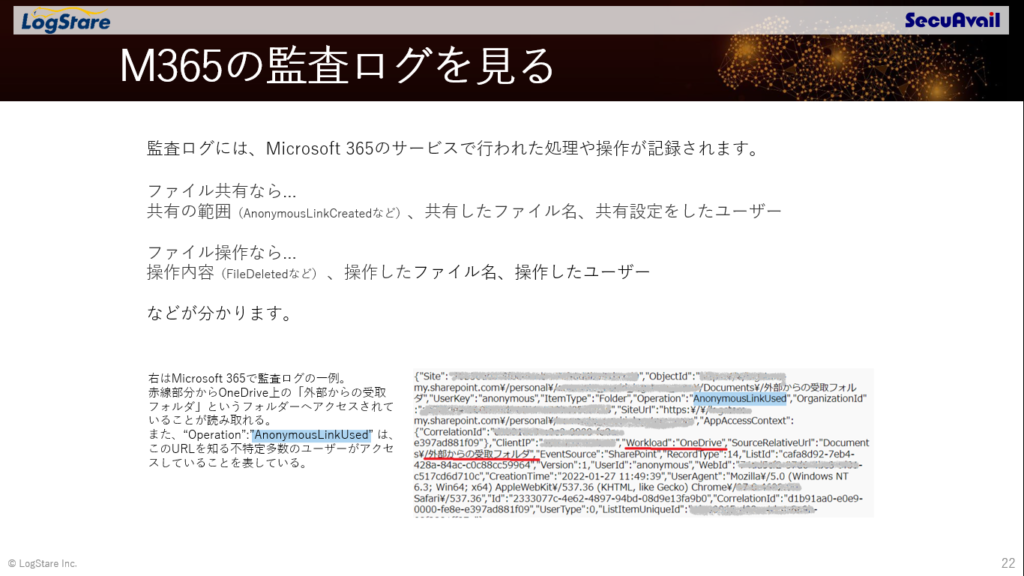Screen dimensions: 1024x576
Task: Click the SecuAvail logo in the header
Action: pyautogui.click(x=952, y=20)
